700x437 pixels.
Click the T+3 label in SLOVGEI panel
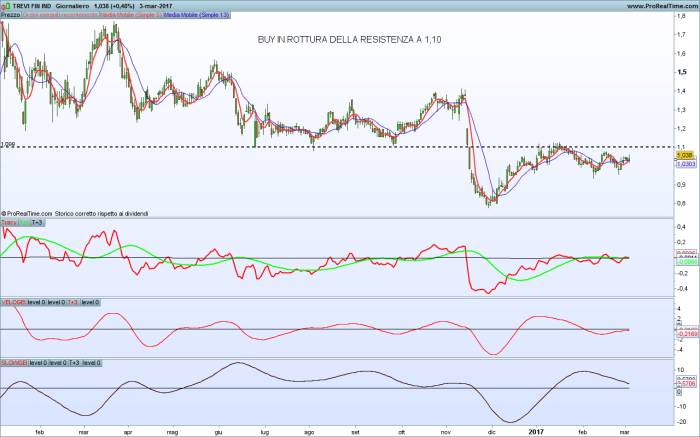(74, 362)
